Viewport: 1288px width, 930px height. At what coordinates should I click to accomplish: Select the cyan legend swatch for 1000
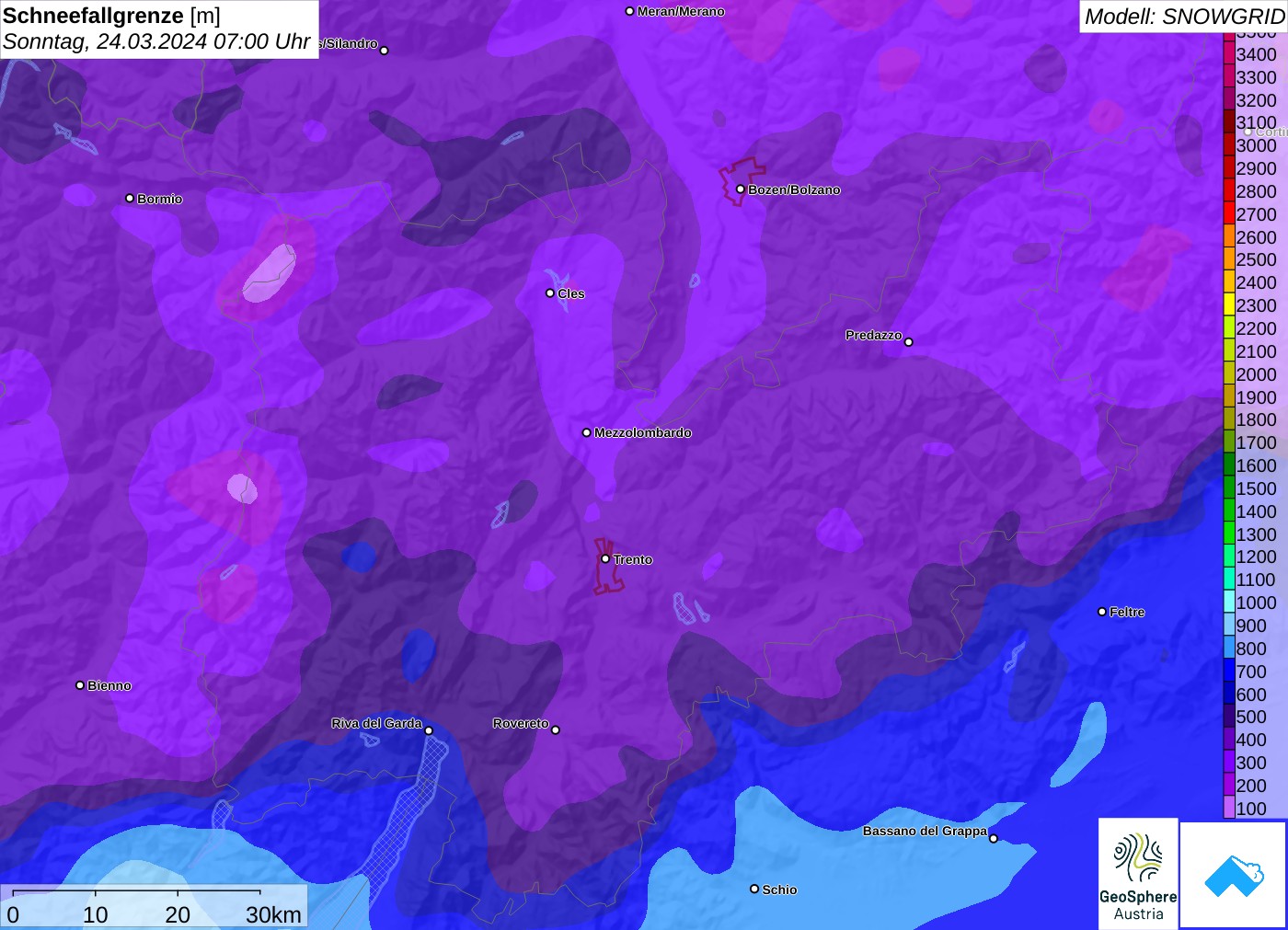[1229, 603]
